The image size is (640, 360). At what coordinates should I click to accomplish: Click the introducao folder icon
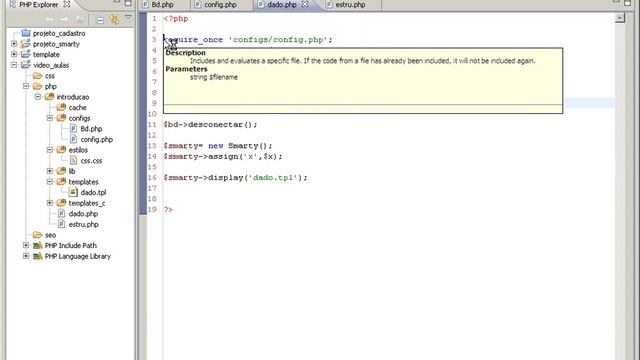click(49, 97)
